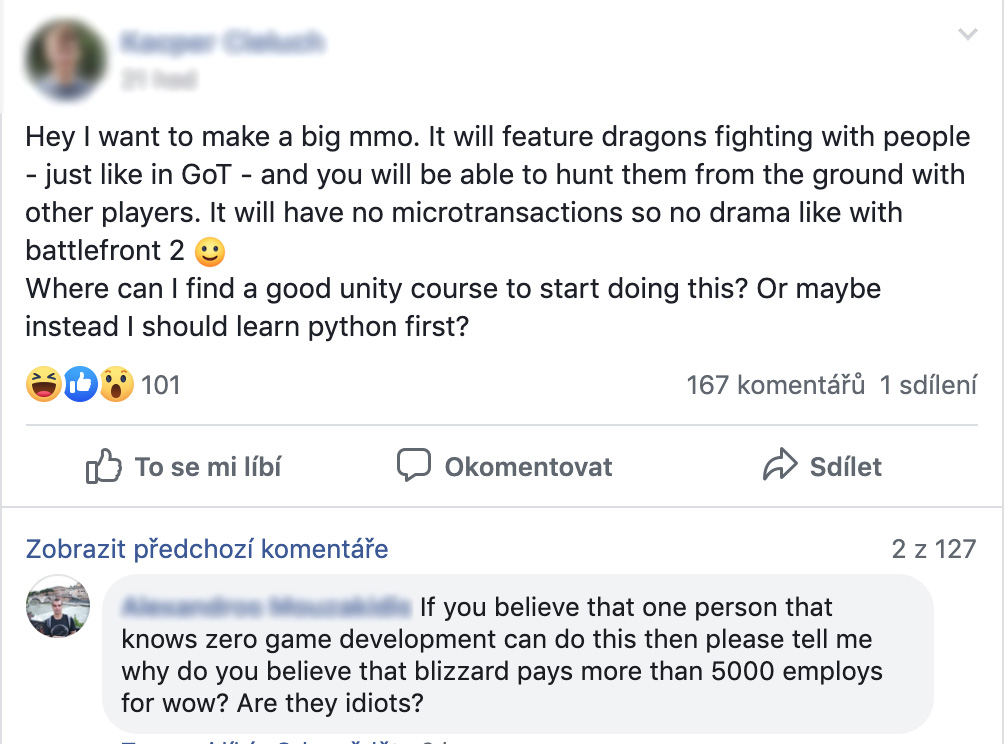
Task: Click the smiley emoji after battlefront 2
Action: [x=210, y=252]
